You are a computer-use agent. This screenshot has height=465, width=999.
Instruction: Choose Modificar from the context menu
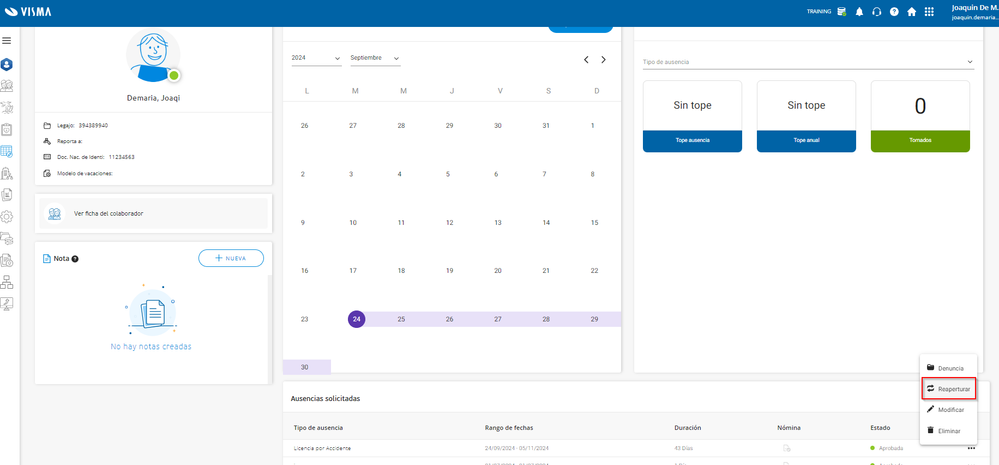tap(948, 410)
